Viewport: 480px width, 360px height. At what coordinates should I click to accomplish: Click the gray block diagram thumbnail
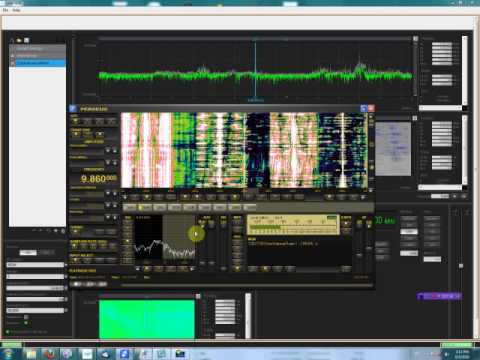(393, 149)
